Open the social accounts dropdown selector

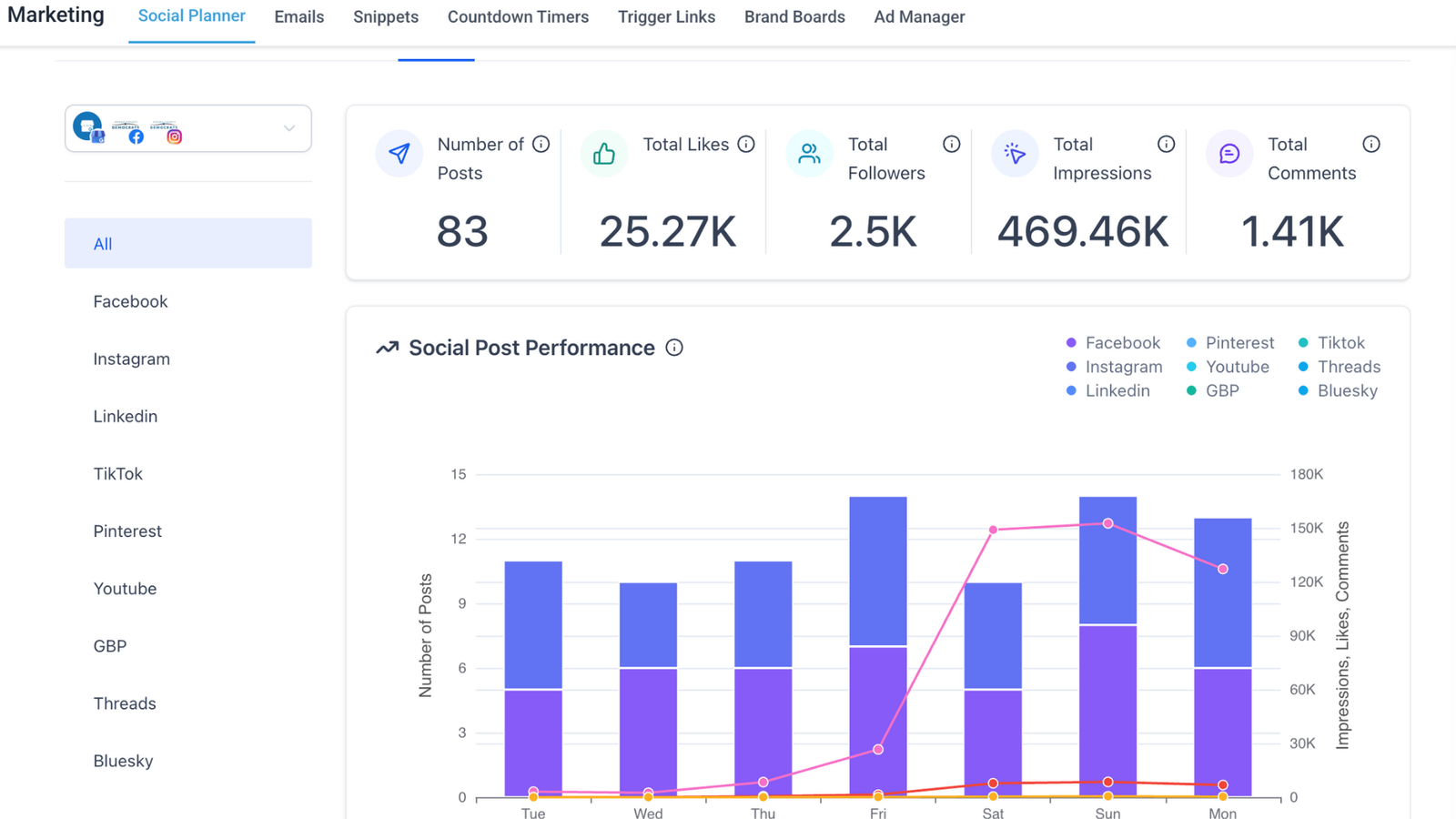(187, 128)
